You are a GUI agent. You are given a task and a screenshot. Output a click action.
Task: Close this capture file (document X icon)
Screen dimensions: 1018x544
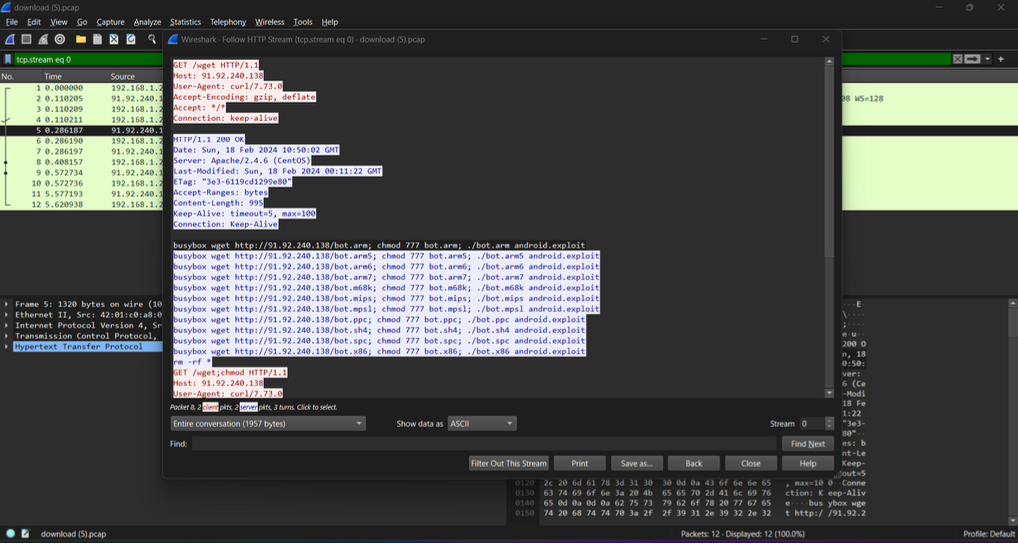click(114, 39)
